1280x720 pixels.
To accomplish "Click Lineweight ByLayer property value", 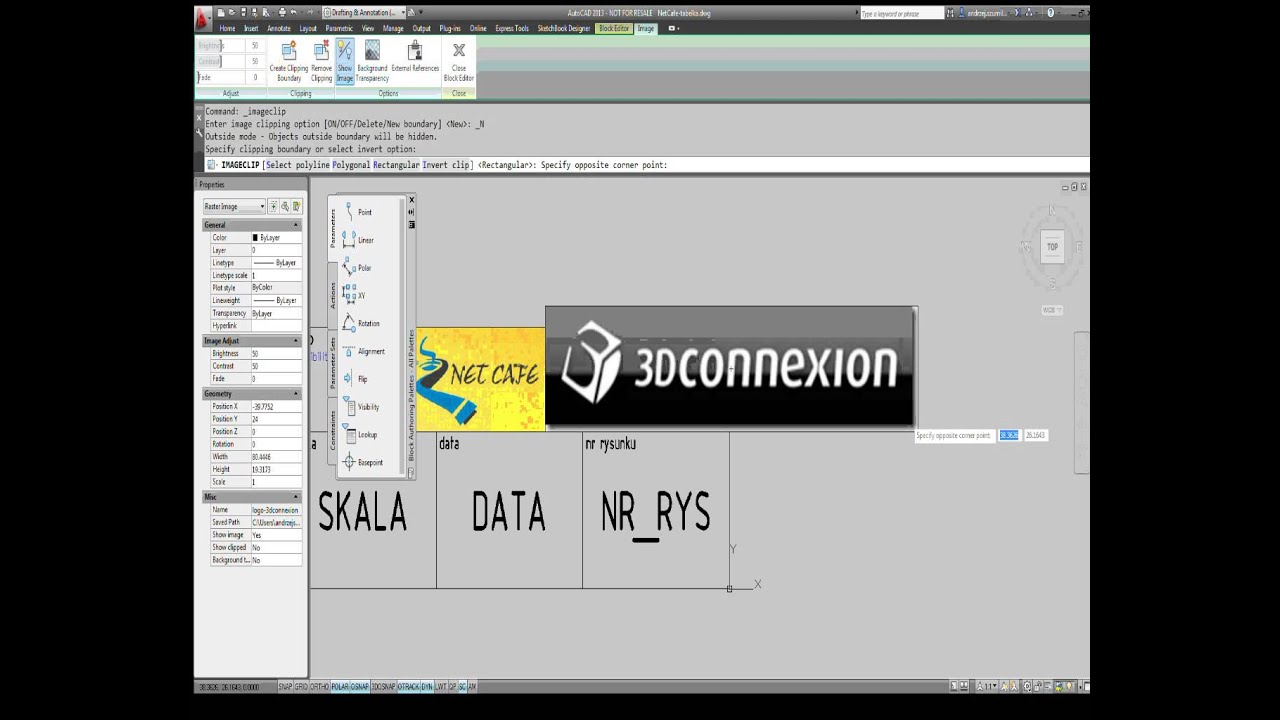I will pos(276,300).
